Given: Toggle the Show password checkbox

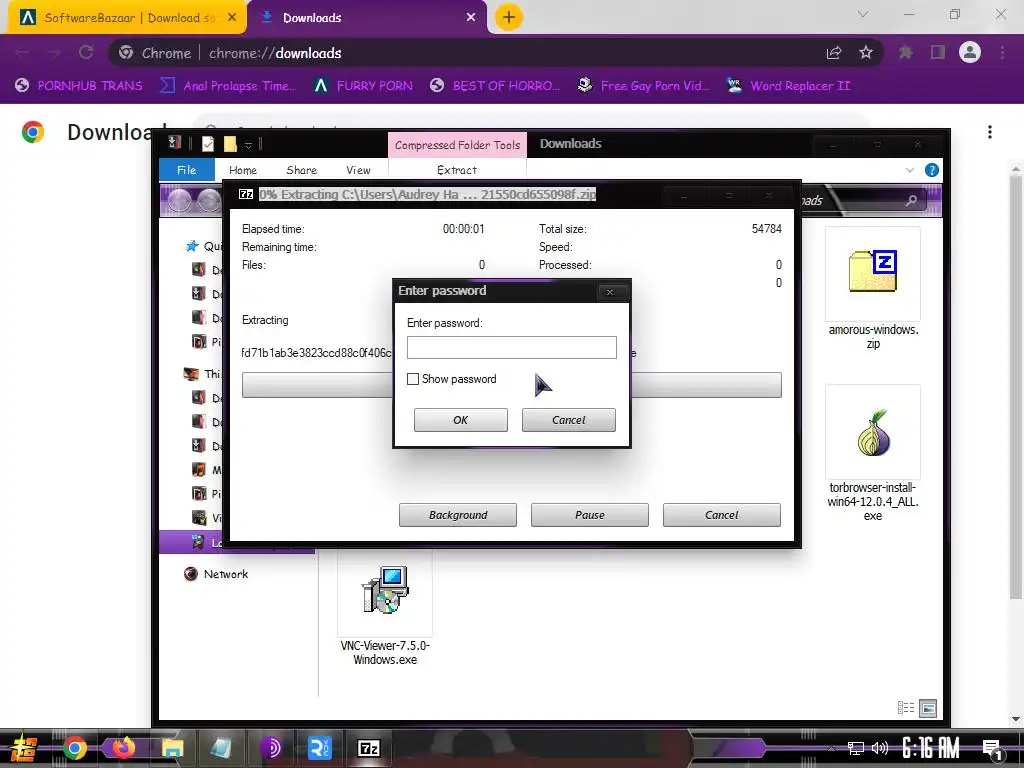Looking at the screenshot, I should click(x=413, y=379).
